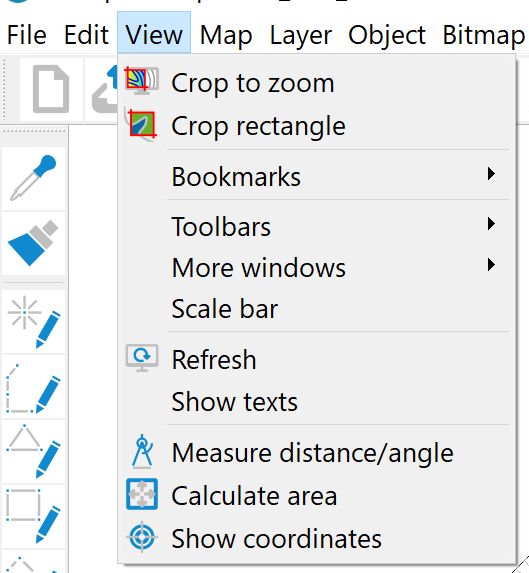Screen dimensions: 529x573
Task: Click the new document toolbar icon
Action: coord(51,89)
